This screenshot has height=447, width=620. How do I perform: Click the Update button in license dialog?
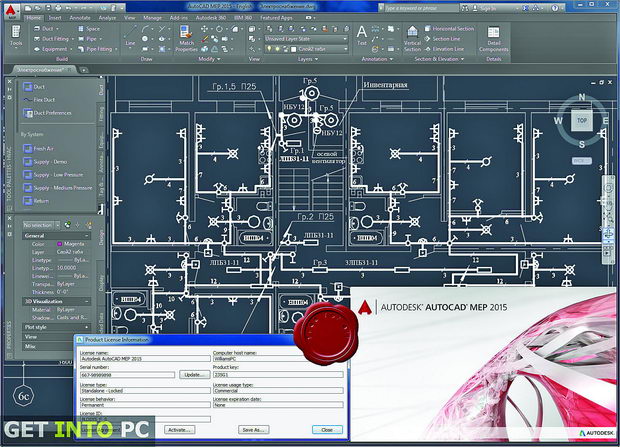194,374
